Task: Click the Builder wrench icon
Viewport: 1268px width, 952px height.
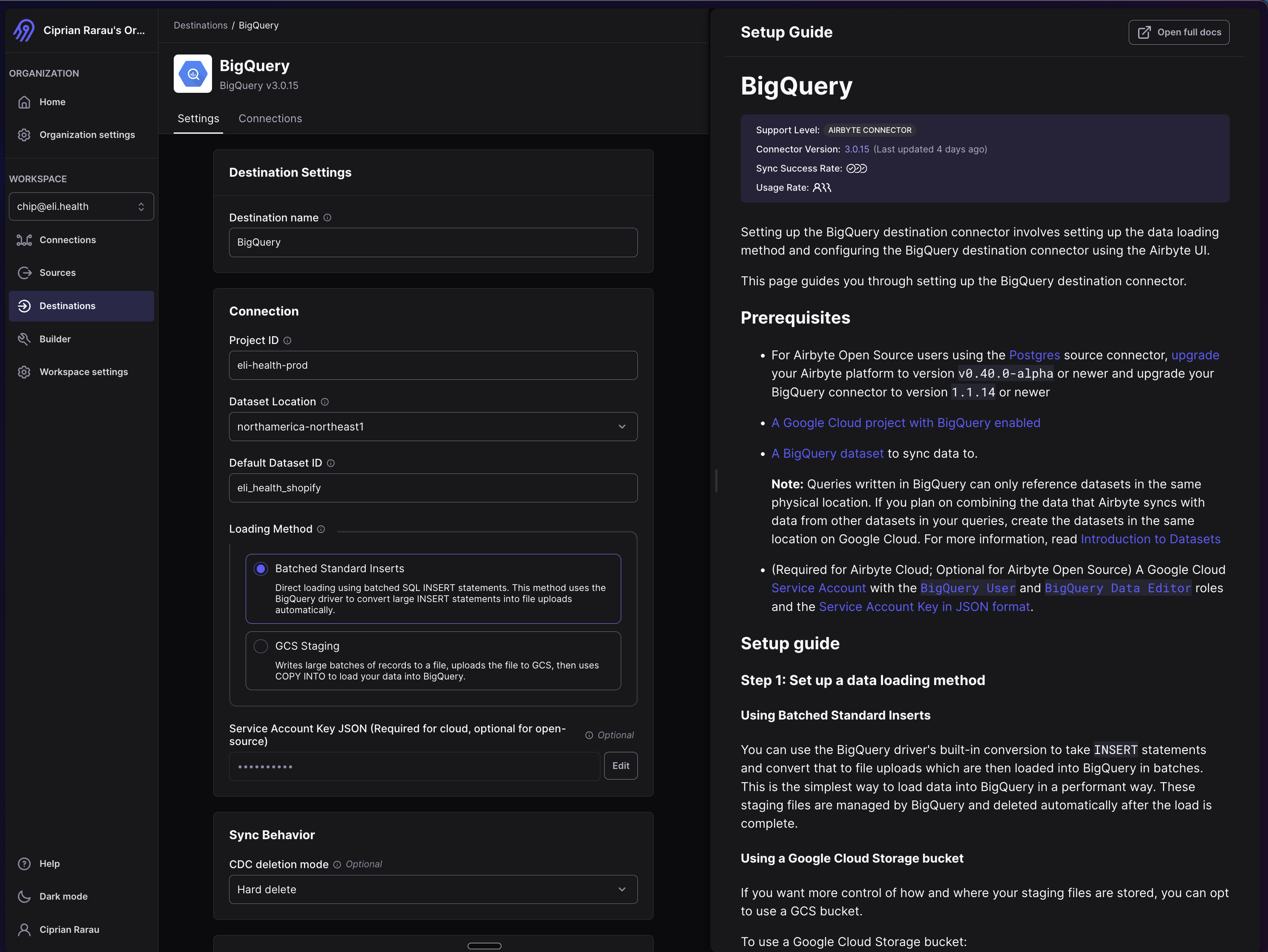Action: 24,339
